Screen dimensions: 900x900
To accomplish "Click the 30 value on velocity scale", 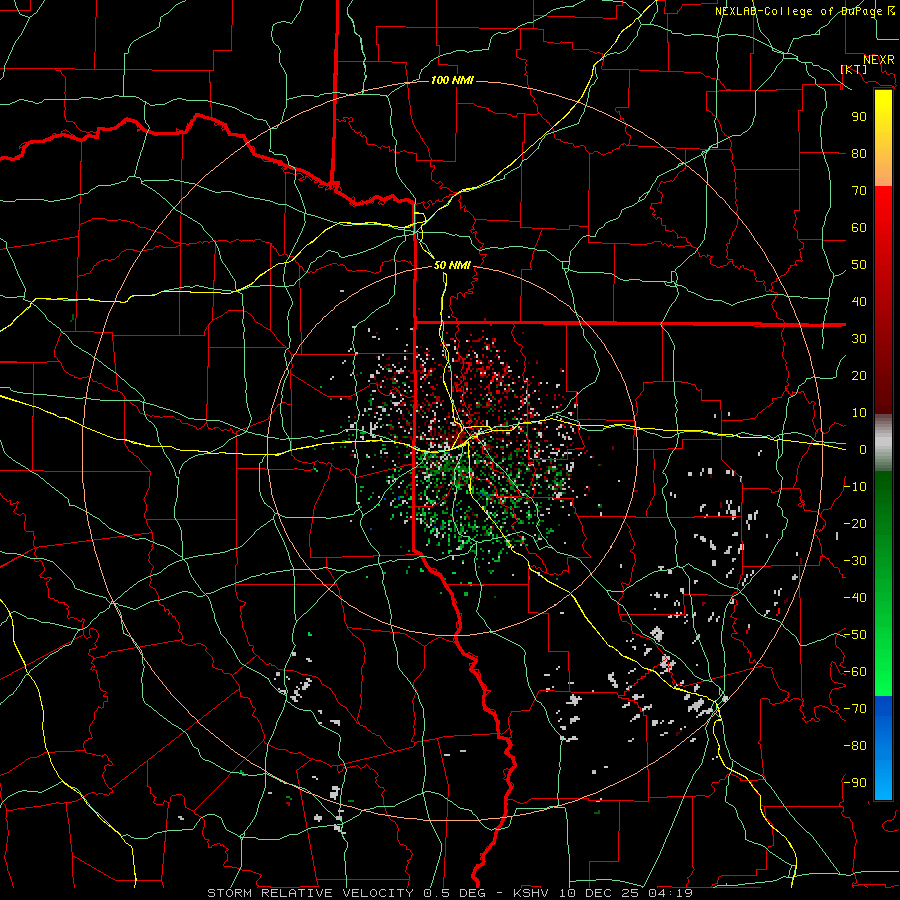I will tap(859, 339).
